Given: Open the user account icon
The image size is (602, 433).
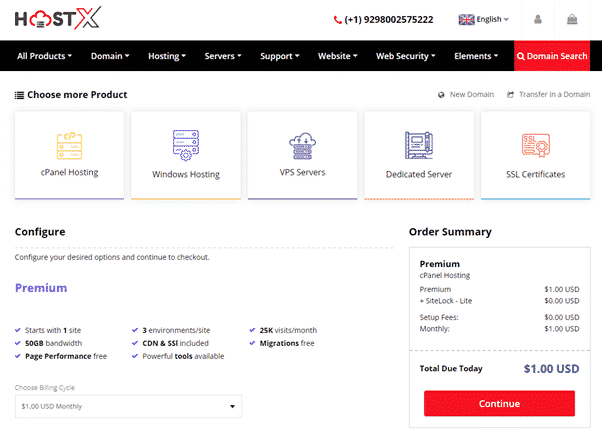Looking at the screenshot, I should coord(537,19).
